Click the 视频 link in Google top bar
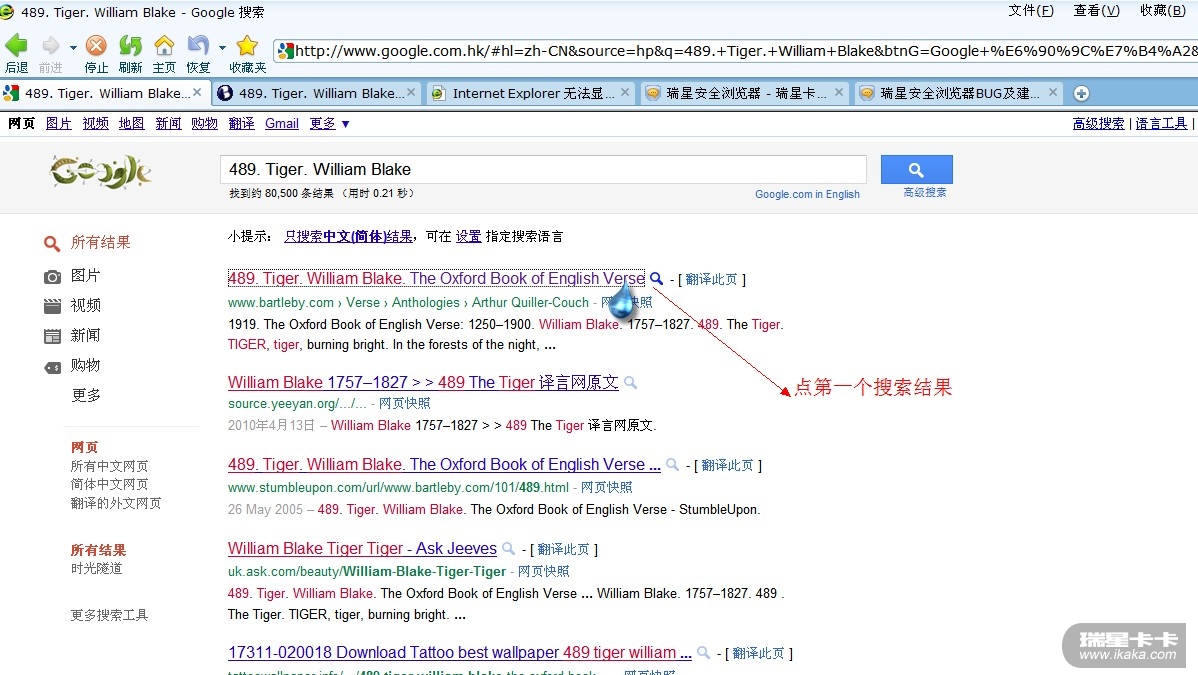This screenshot has width=1198, height=675. coord(96,123)
